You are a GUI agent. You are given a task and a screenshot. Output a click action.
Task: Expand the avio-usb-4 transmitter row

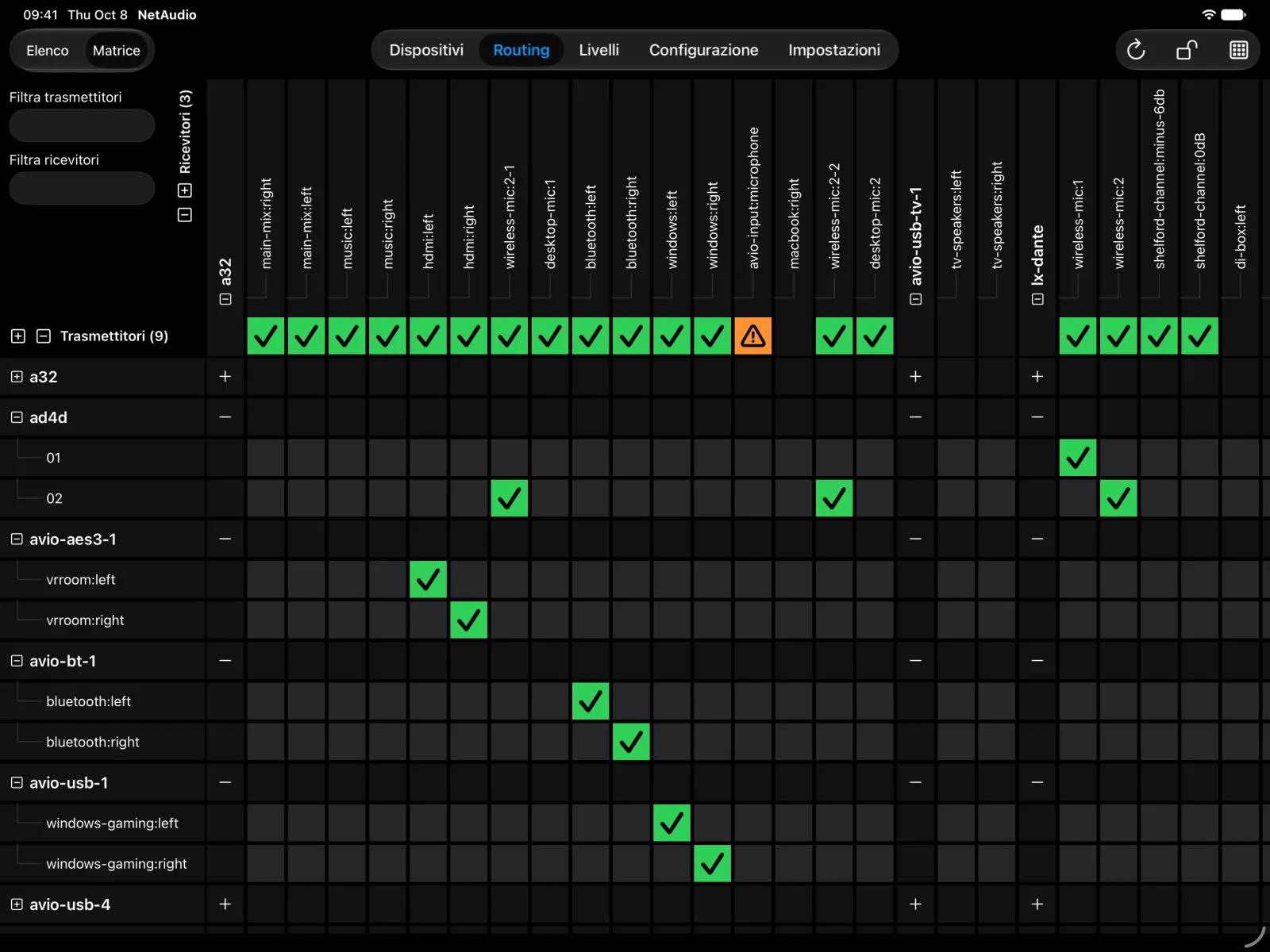pyautogui.click(x=17, y=904)
